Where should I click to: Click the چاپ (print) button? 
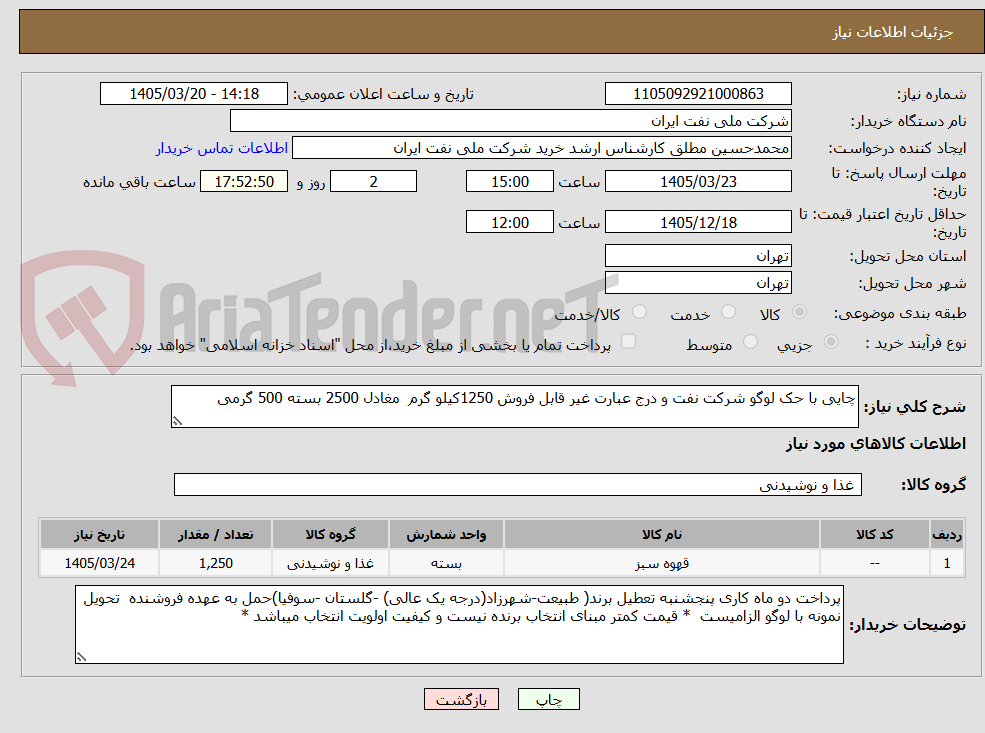click(x=548, y=699)
